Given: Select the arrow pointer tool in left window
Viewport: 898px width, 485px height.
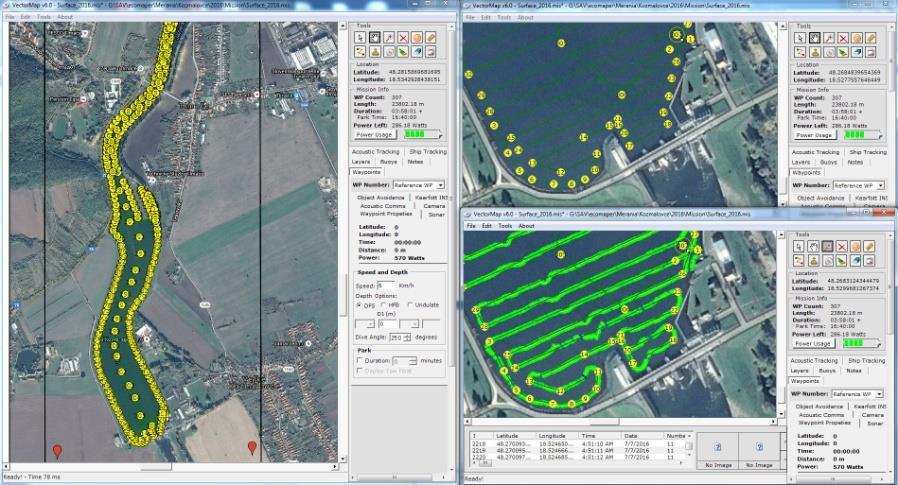Looking at the screenshot, I should pos(360,38).
